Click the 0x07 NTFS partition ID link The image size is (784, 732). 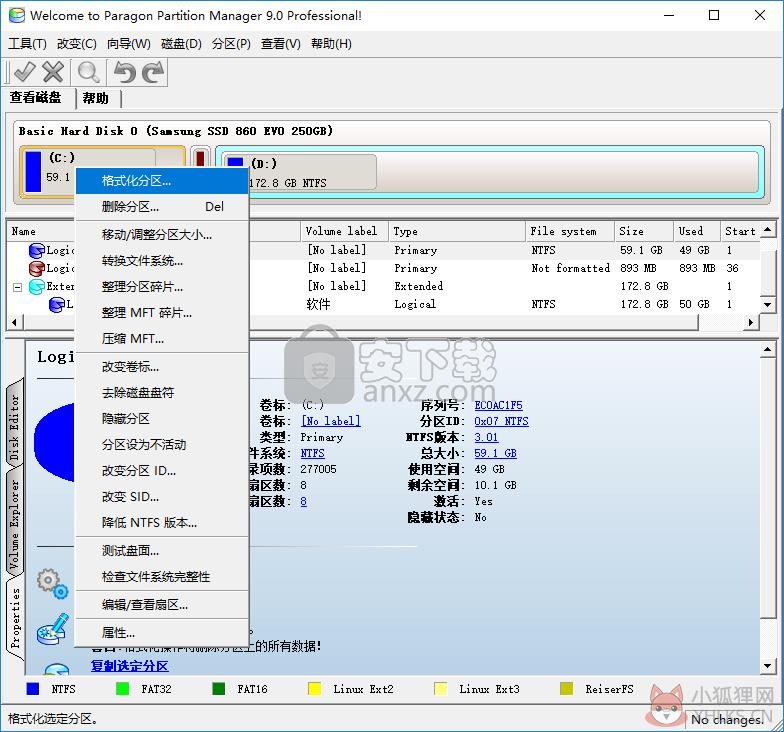[502, 422]
